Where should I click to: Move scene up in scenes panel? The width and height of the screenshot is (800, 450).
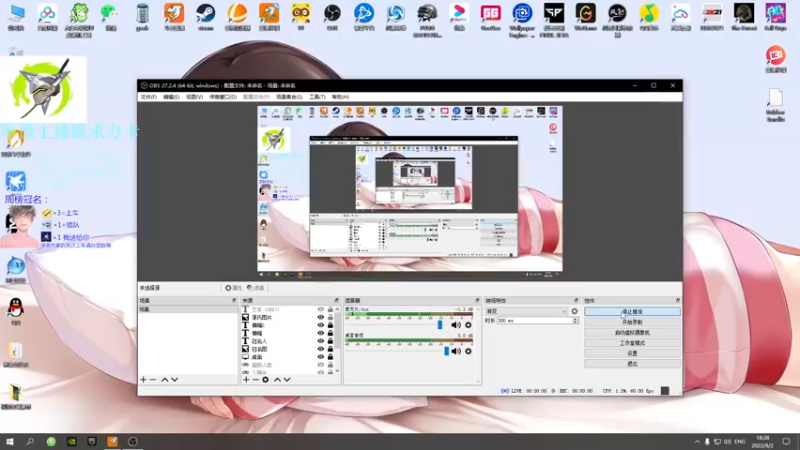(165, 380)
